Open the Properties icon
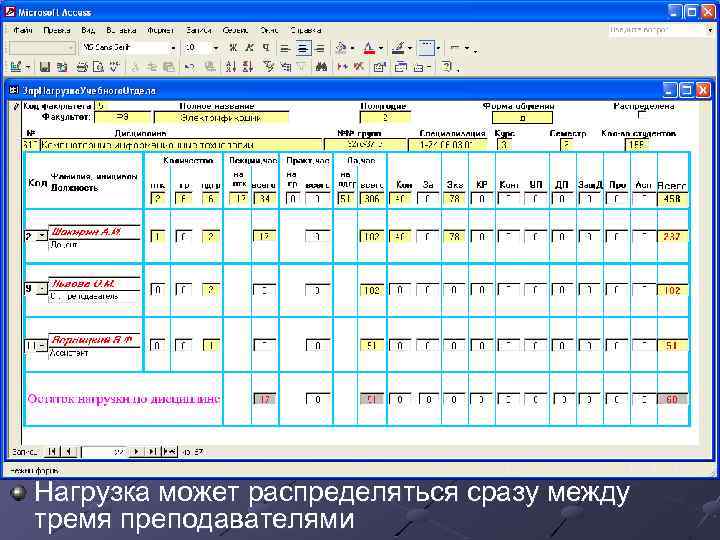Viewport: 720px width, 540px height. pos(379,67)
